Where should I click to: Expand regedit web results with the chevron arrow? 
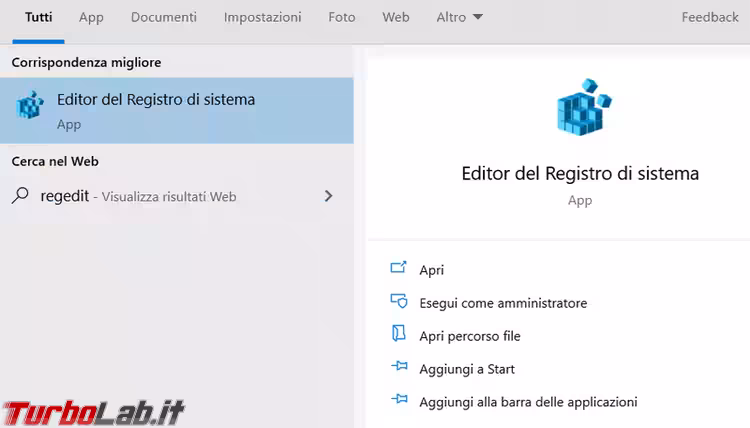329,196
